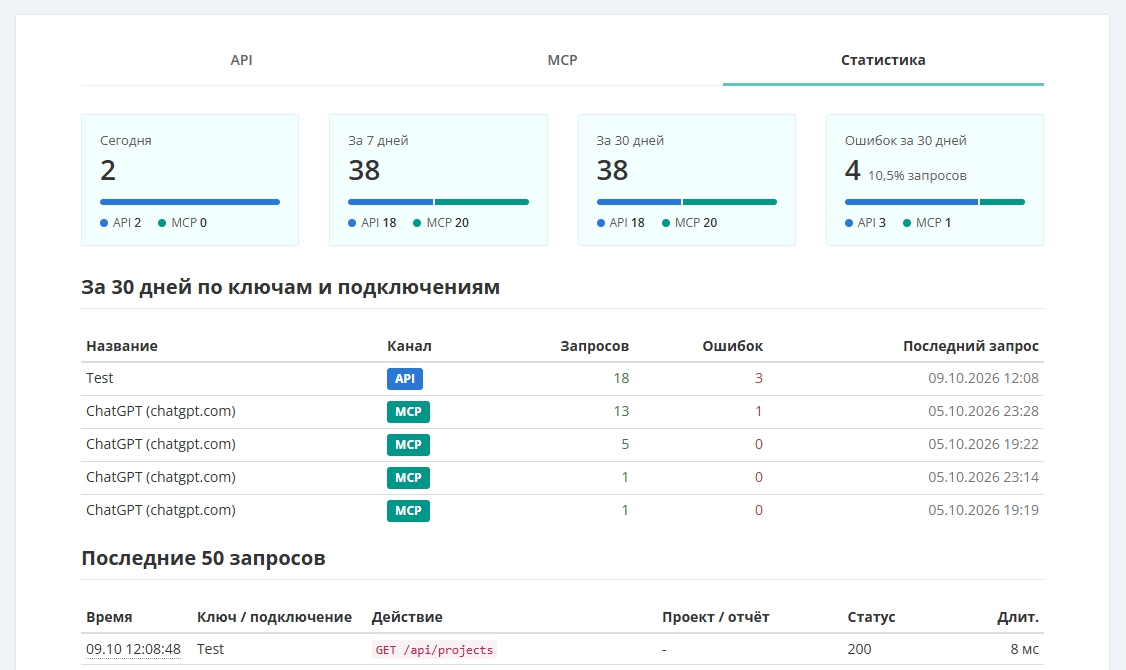
Task: Click MCP 1 legend in errors card
Action: coord(927,223)
